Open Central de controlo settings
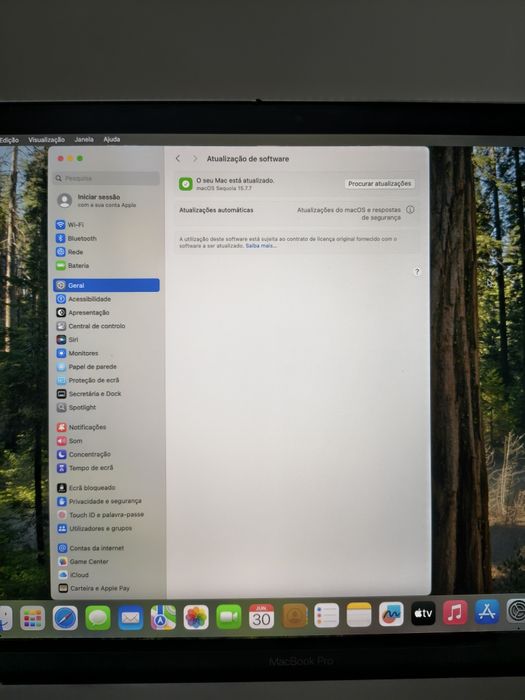 106,326
